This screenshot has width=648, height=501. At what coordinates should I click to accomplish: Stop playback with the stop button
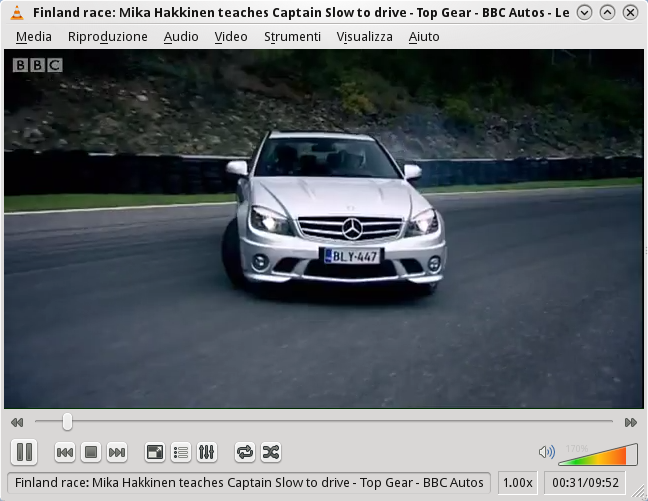91,452
